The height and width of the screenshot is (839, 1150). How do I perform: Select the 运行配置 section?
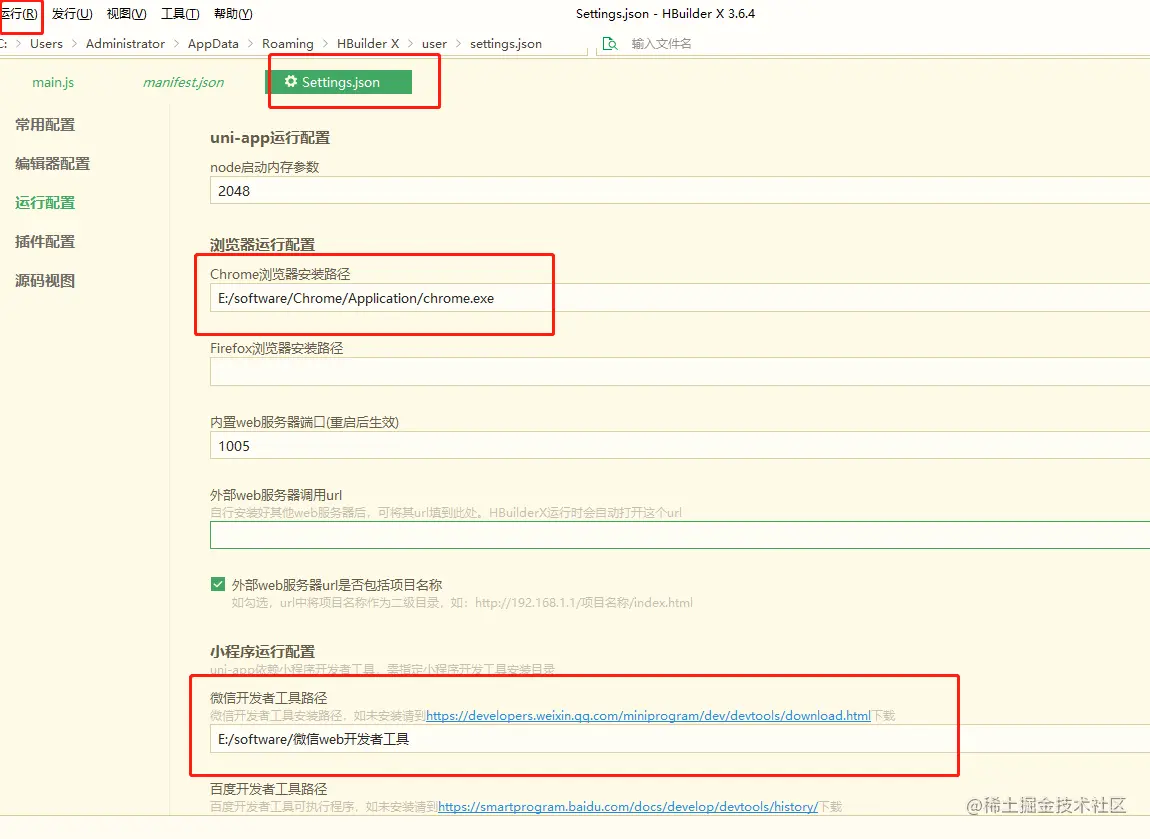[x=45, y=202]
